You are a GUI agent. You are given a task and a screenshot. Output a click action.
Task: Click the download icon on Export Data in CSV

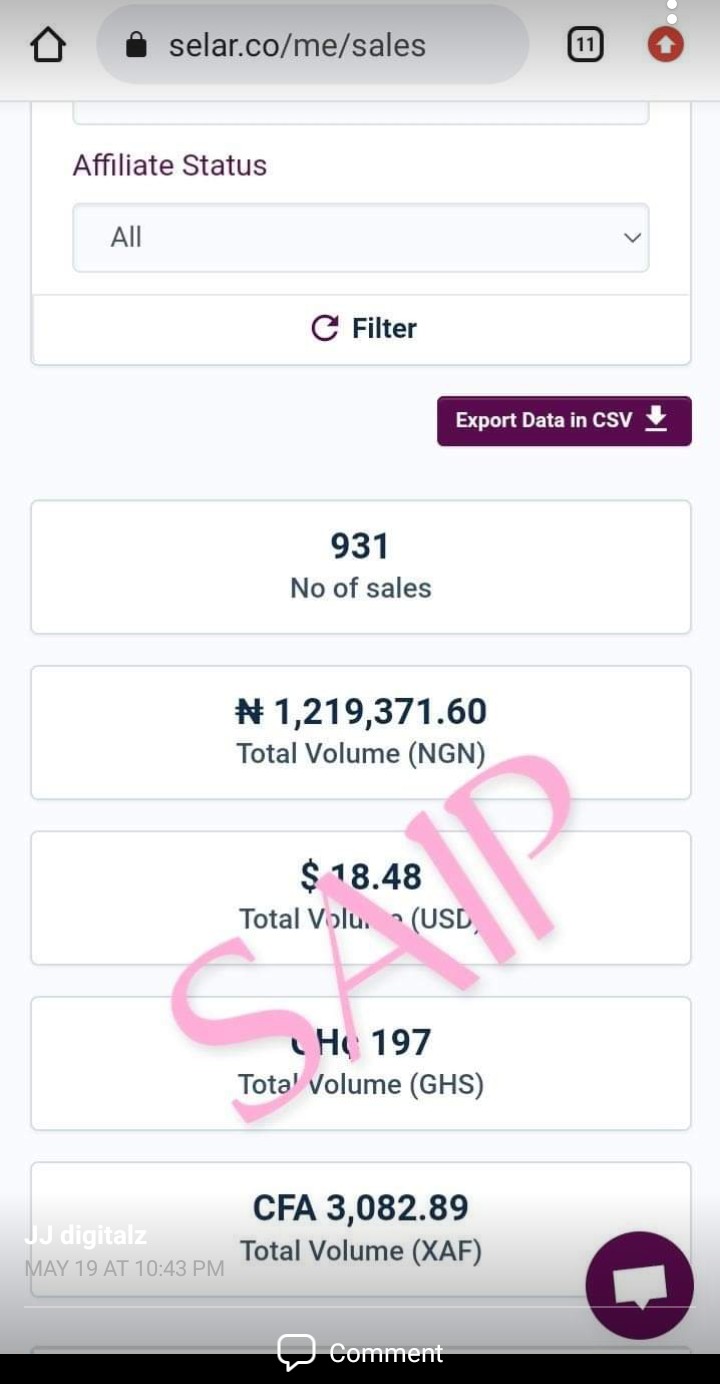click(656, 420)
